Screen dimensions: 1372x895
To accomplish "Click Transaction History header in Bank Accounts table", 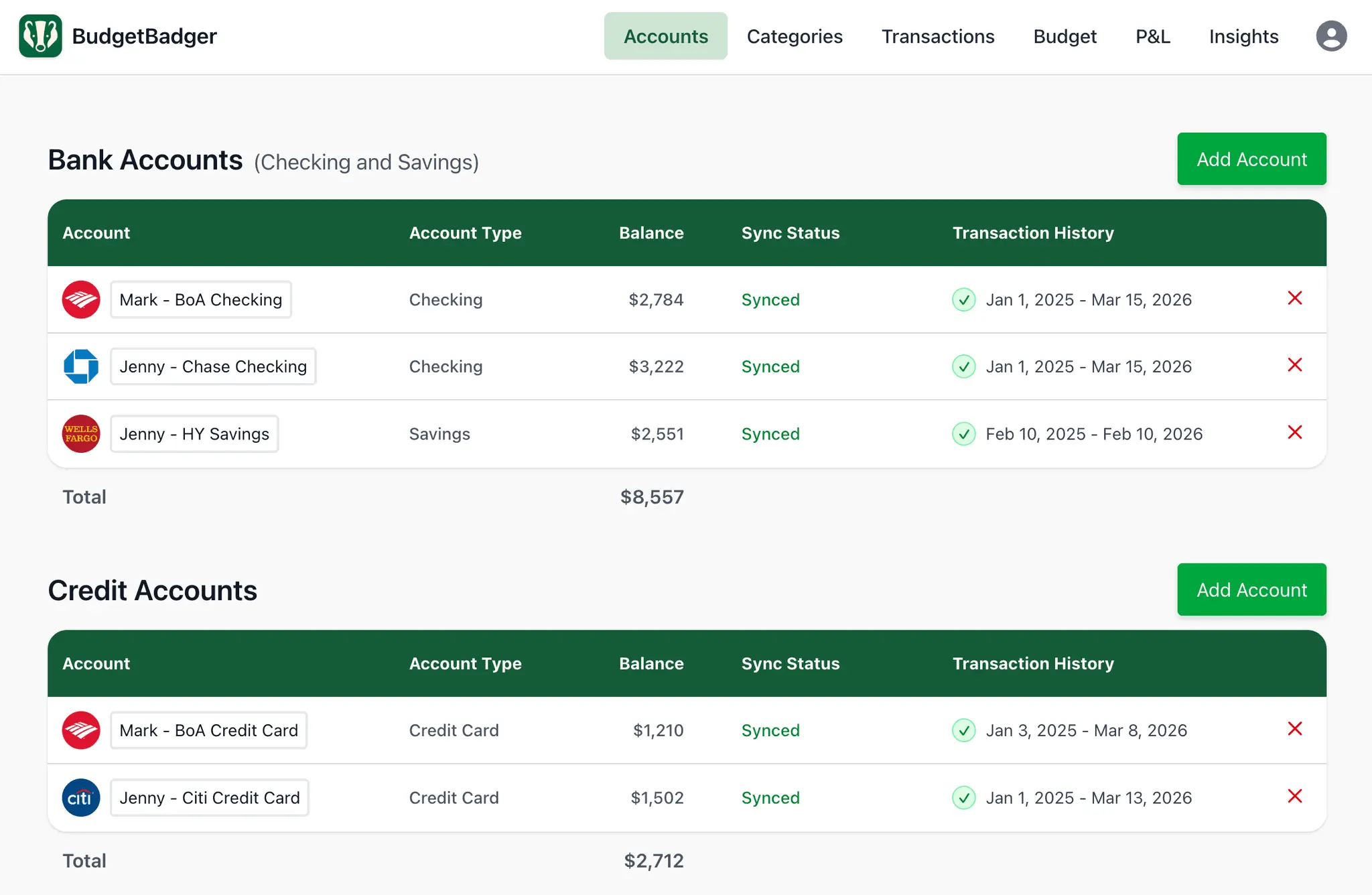I will pyautogui.click(x=1033, y=232).
